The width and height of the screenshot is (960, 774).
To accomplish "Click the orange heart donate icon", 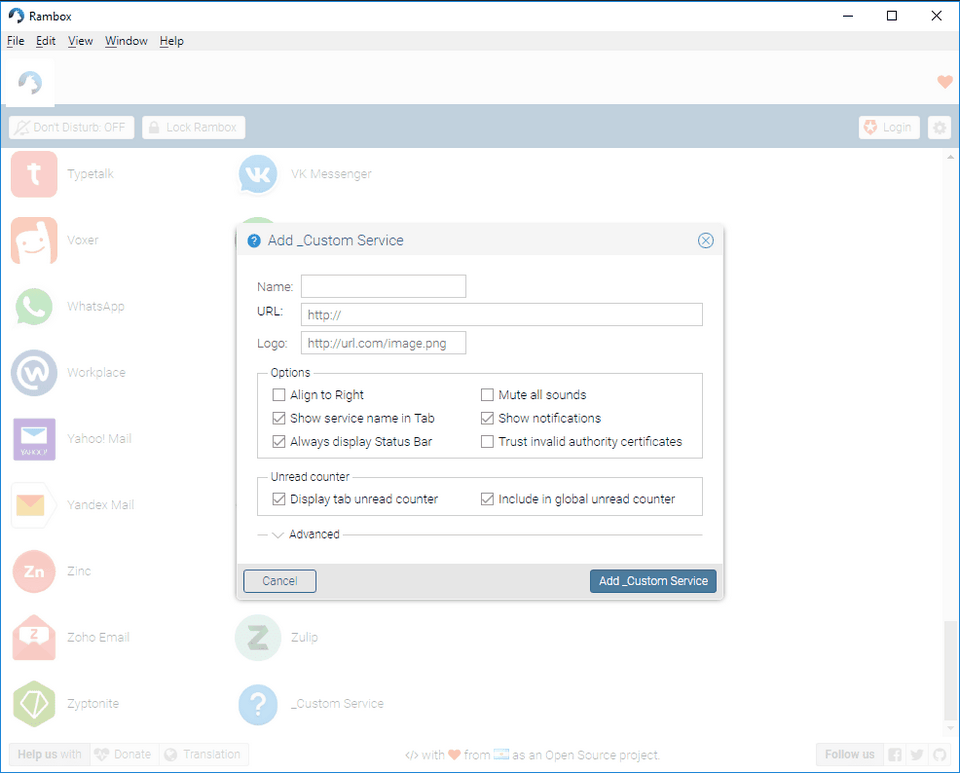I will 945,81.
